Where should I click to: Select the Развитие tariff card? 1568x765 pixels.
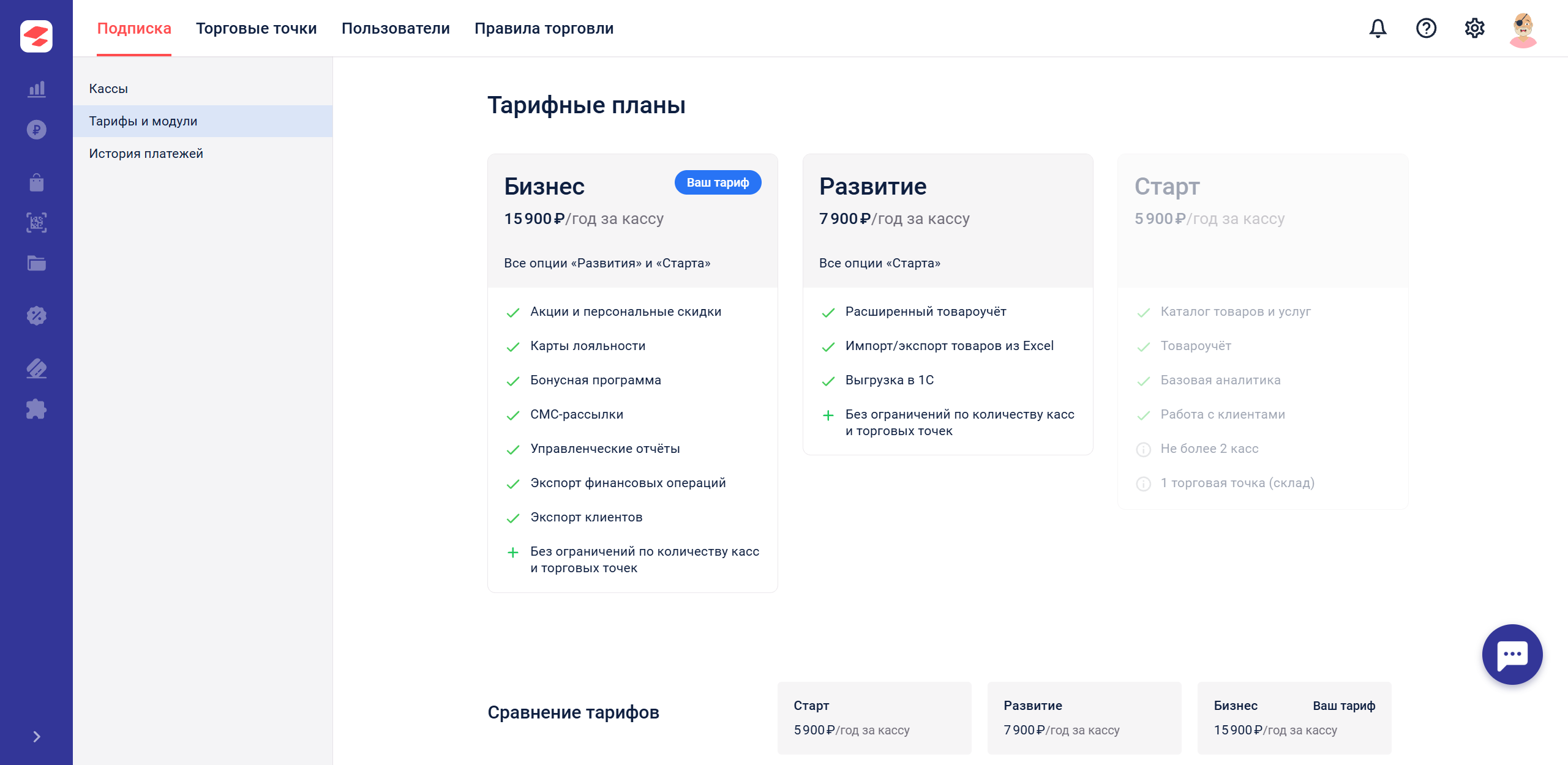point(947,304)
